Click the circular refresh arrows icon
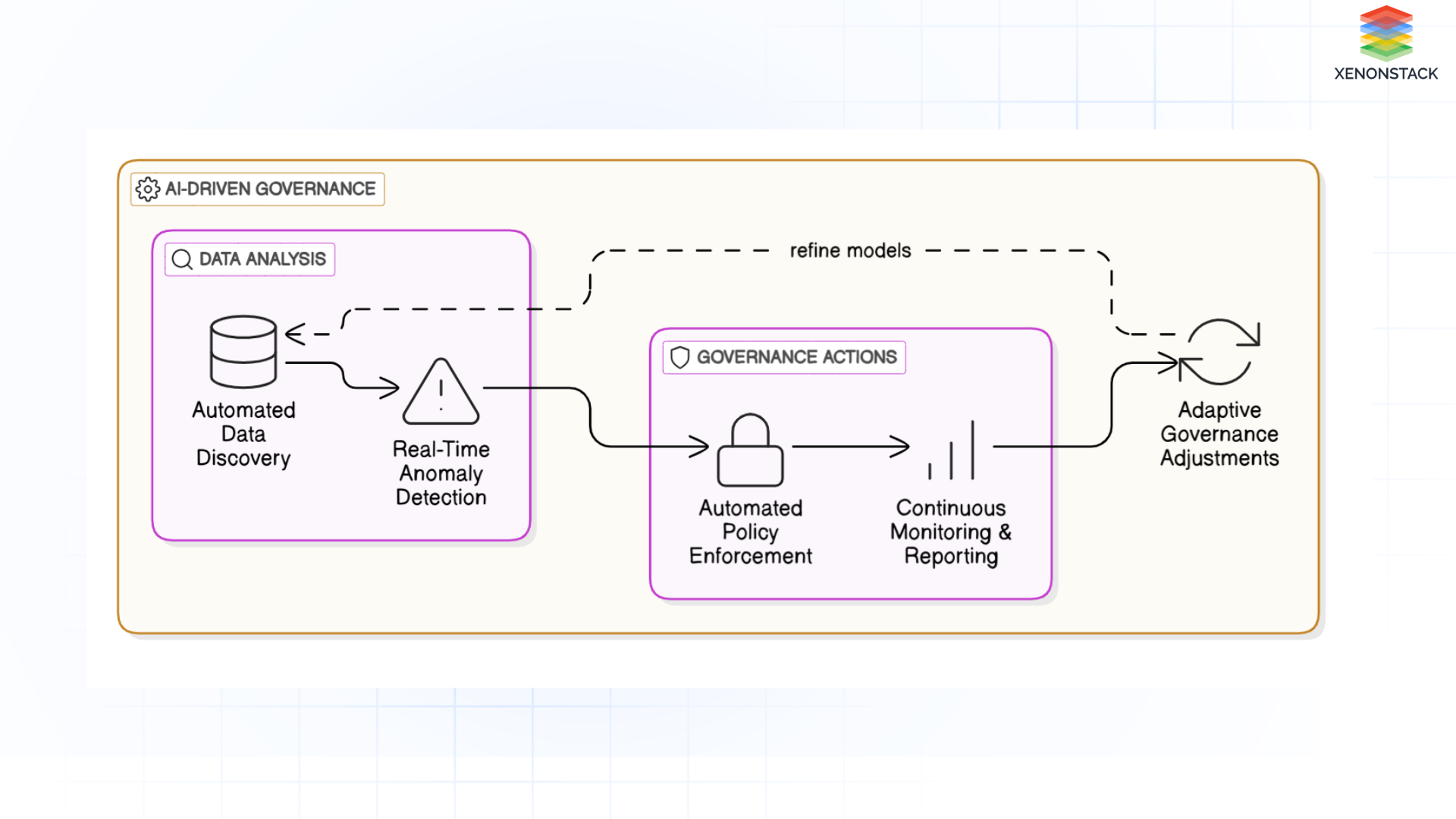The width and height of the screenshot is (1456, 819). [1219, 352]
